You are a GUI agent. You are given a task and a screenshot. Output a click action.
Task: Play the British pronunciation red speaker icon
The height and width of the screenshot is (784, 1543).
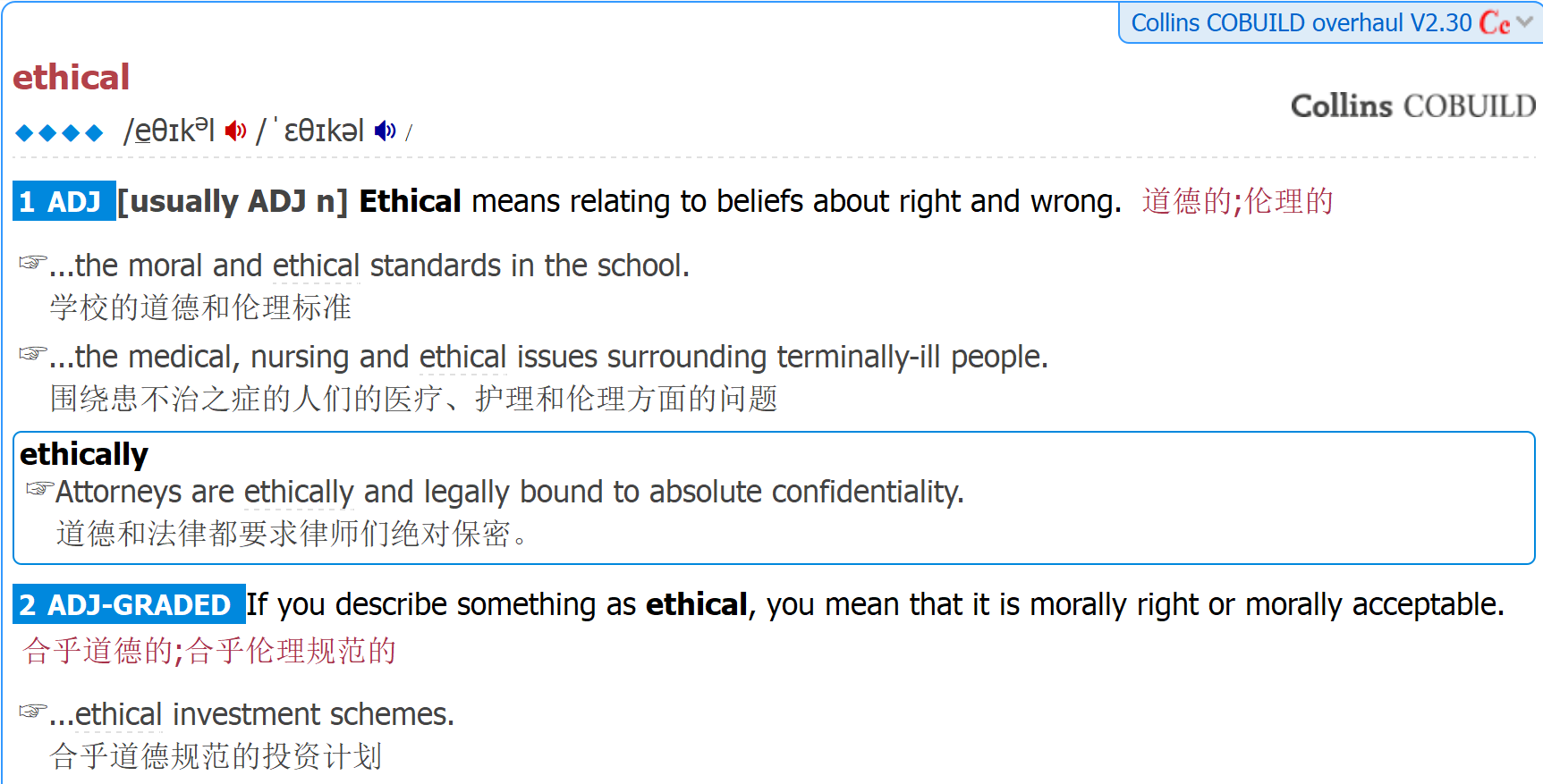coord(235,131)
